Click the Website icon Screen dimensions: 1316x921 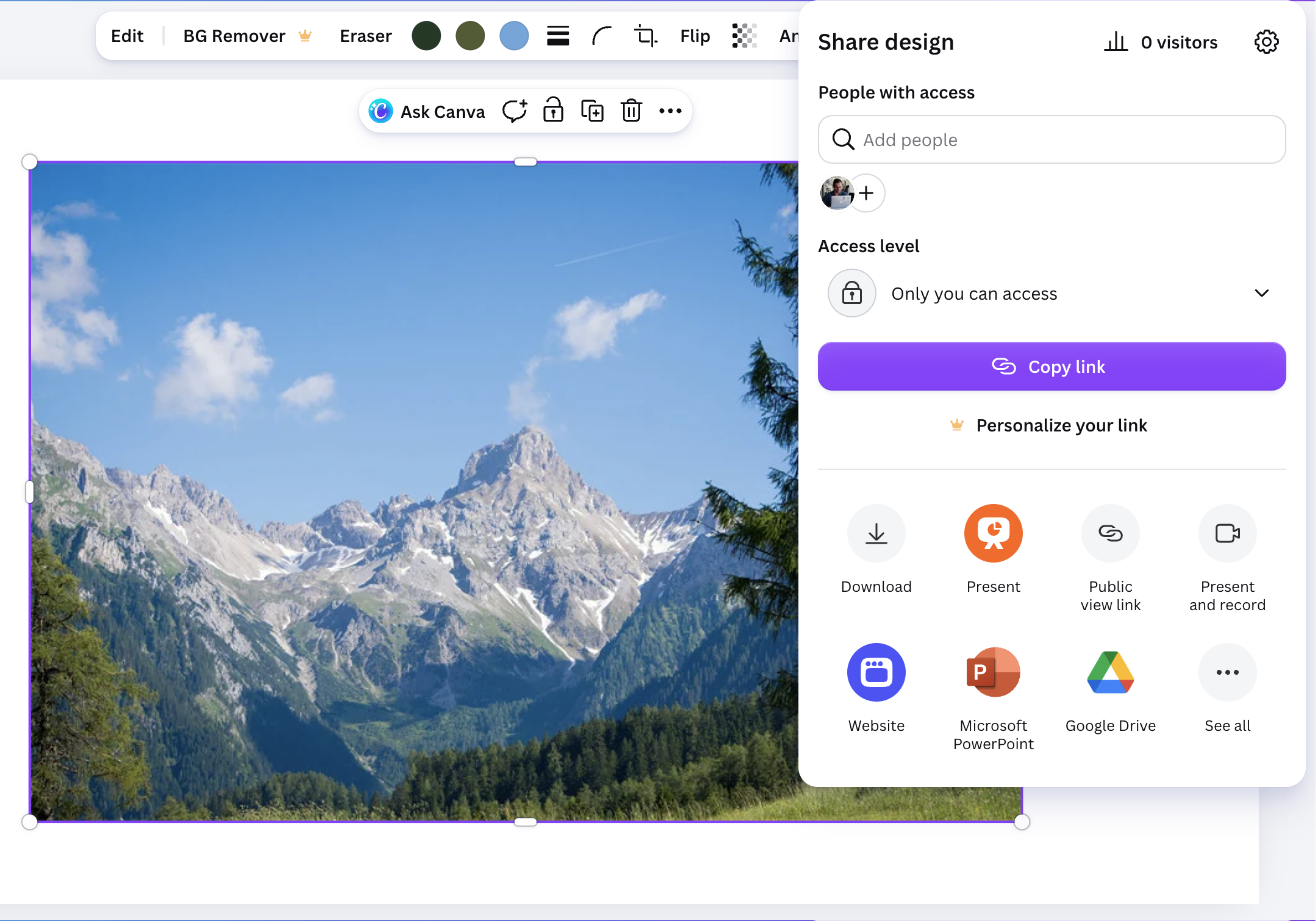(876, 672)
